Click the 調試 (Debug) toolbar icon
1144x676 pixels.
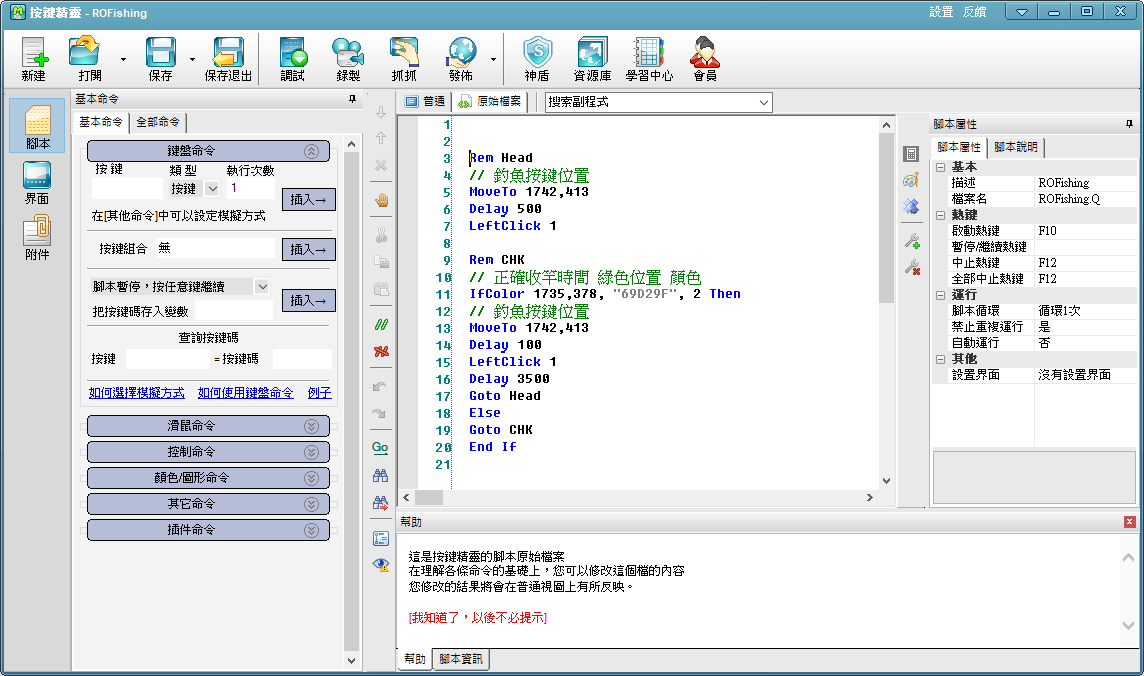tap(293, 59)
